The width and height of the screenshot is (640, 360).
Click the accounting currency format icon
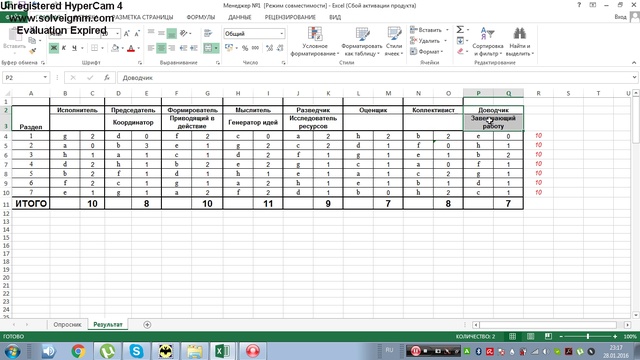point(229,48)
